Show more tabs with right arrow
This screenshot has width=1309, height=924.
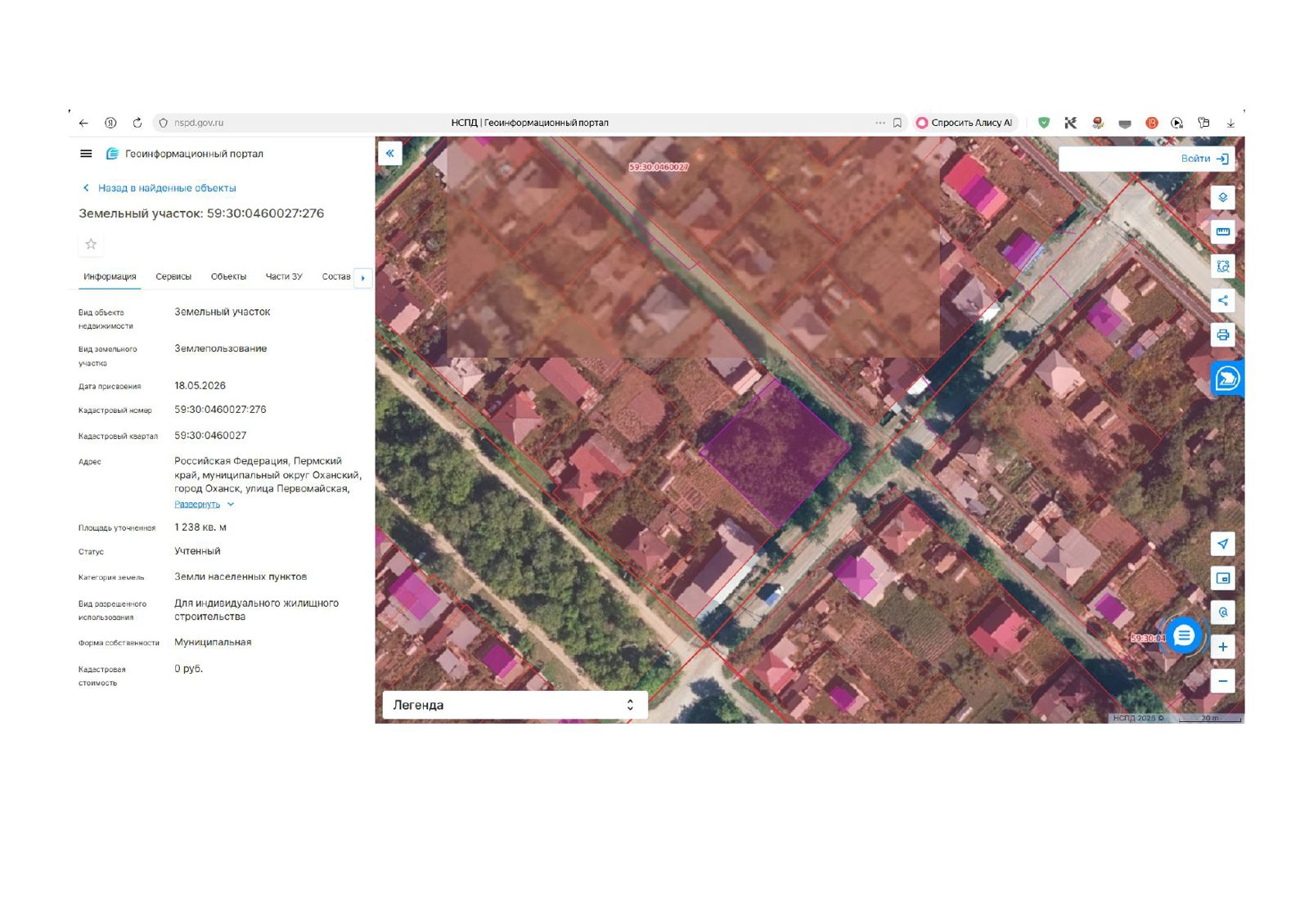pos(362,278)
